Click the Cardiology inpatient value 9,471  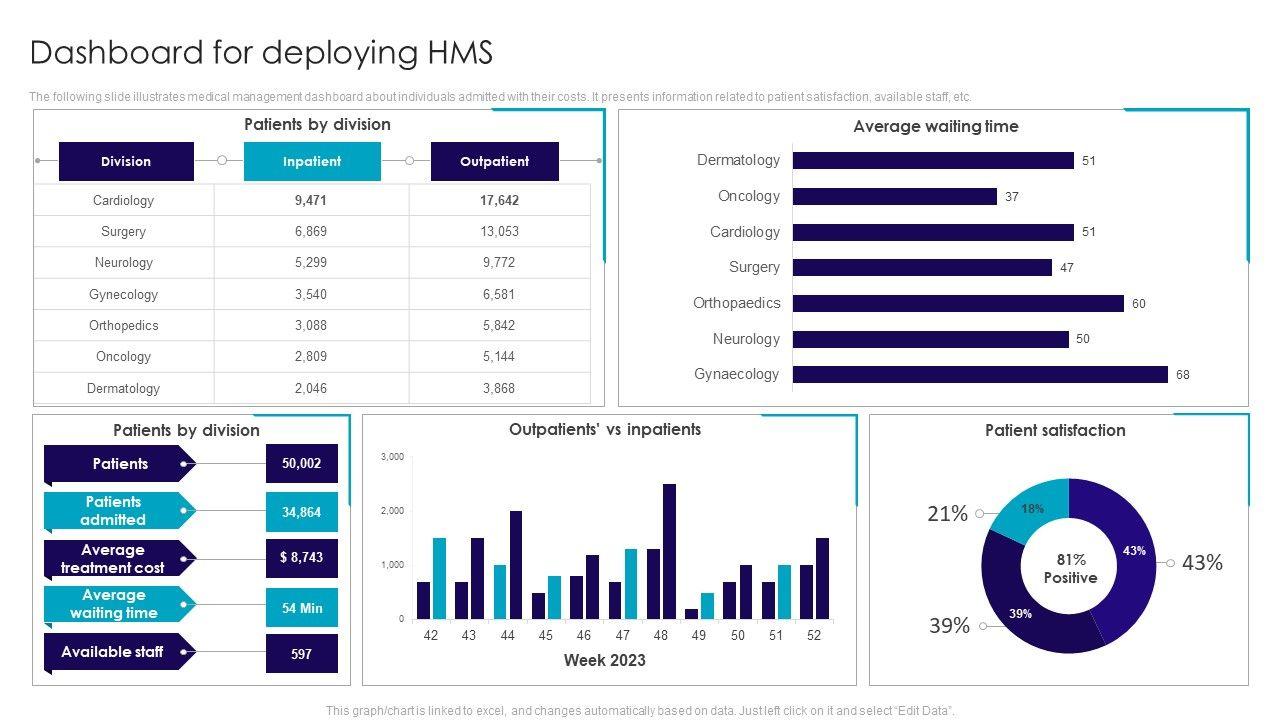[x=311, y=200]
